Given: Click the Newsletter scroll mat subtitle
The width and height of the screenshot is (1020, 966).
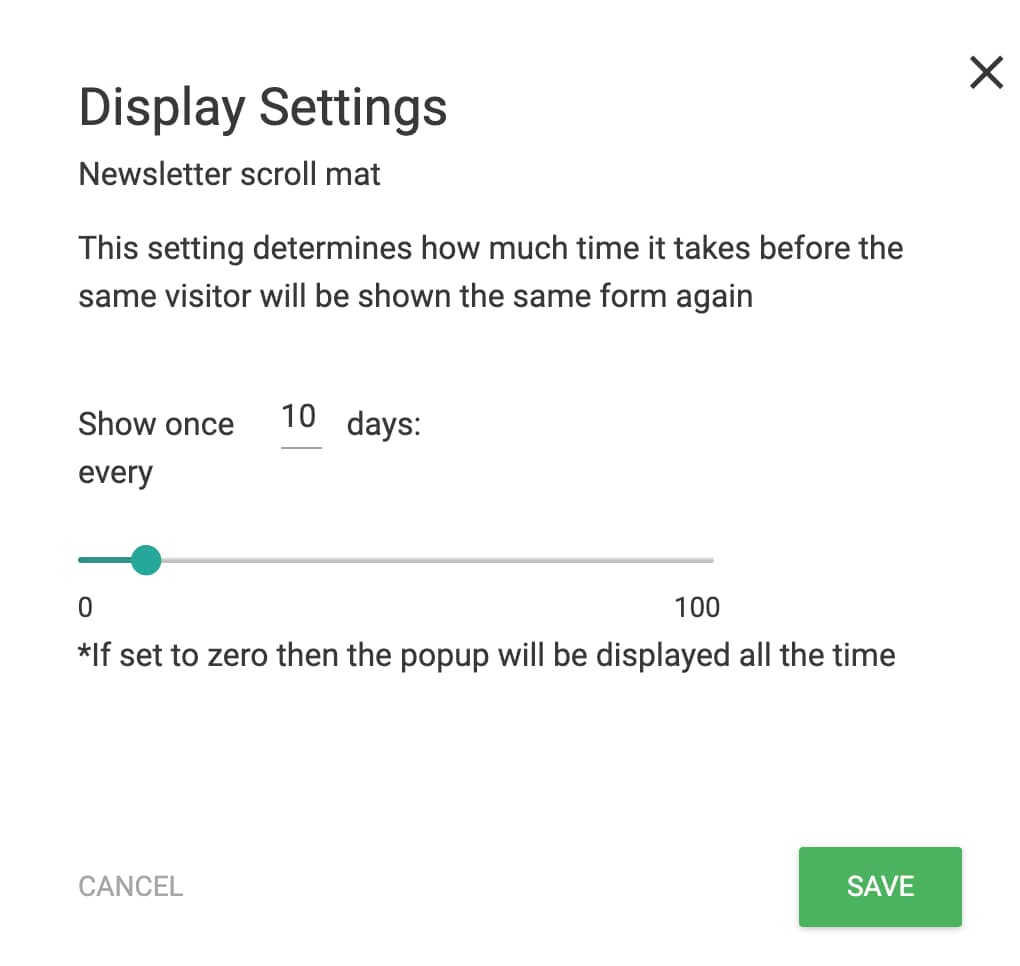Looking at the screenshot, I should pos(229,174).
